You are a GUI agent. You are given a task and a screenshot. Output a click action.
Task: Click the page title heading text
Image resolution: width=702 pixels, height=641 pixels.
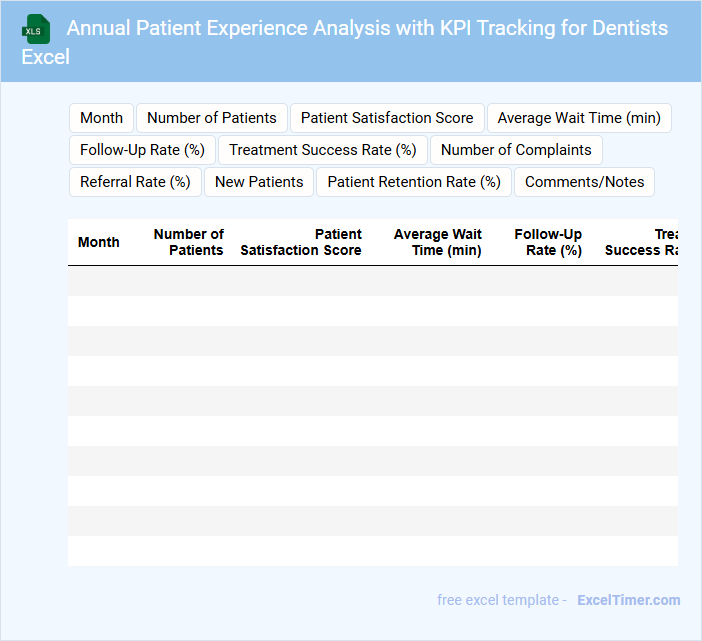367,28
